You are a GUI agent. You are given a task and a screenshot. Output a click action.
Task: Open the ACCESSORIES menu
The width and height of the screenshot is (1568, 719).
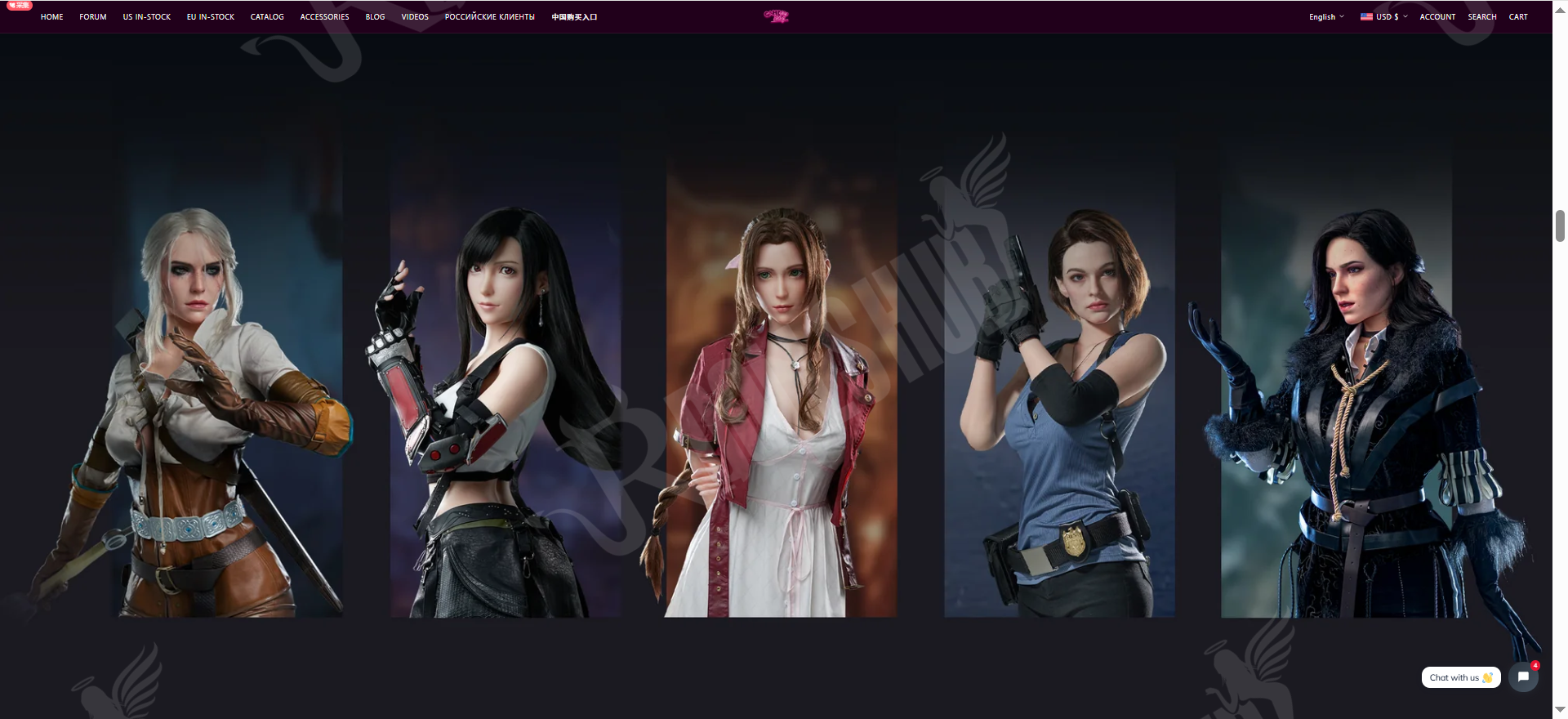click(324, 17)
